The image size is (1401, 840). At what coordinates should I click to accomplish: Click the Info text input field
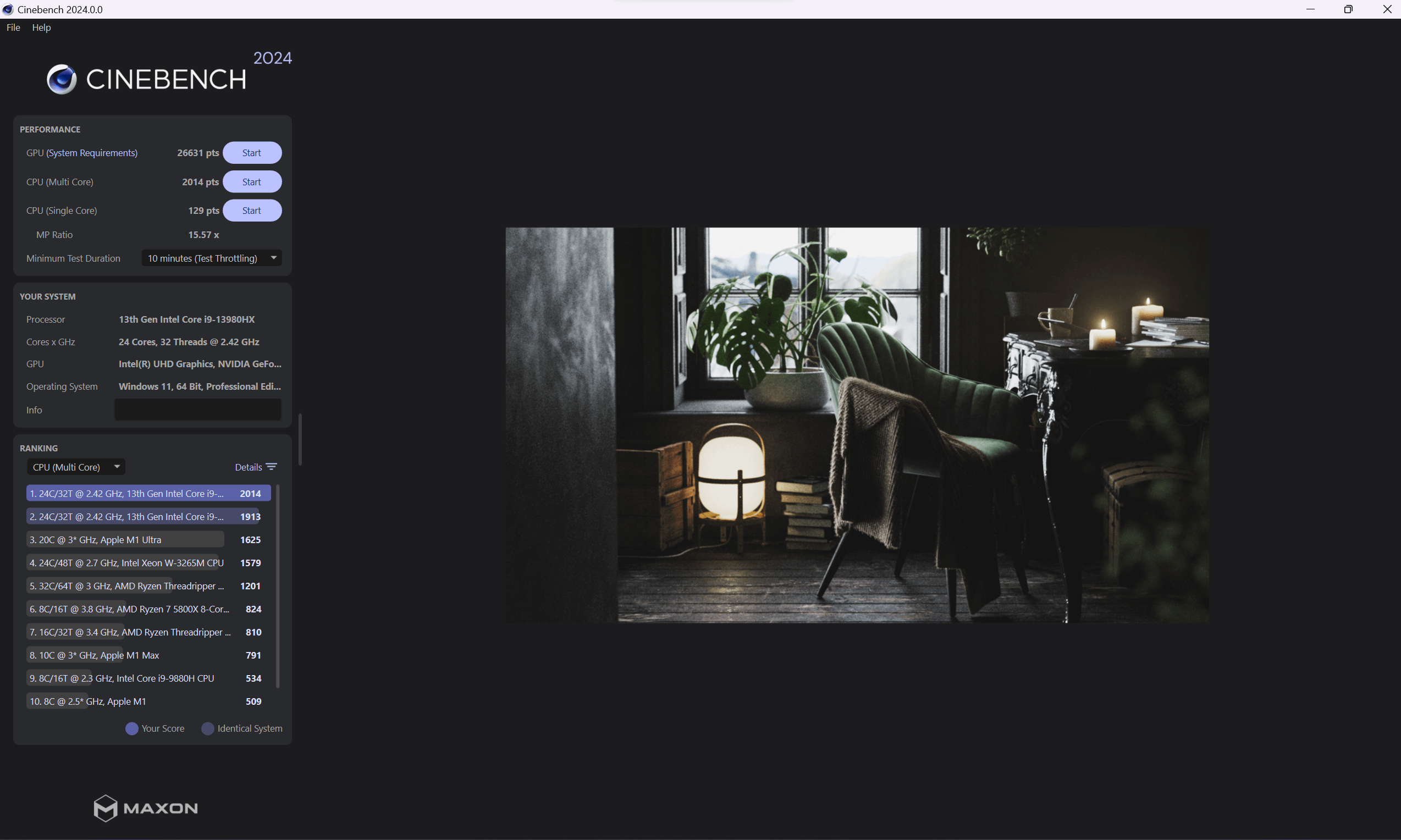point(197,410)
